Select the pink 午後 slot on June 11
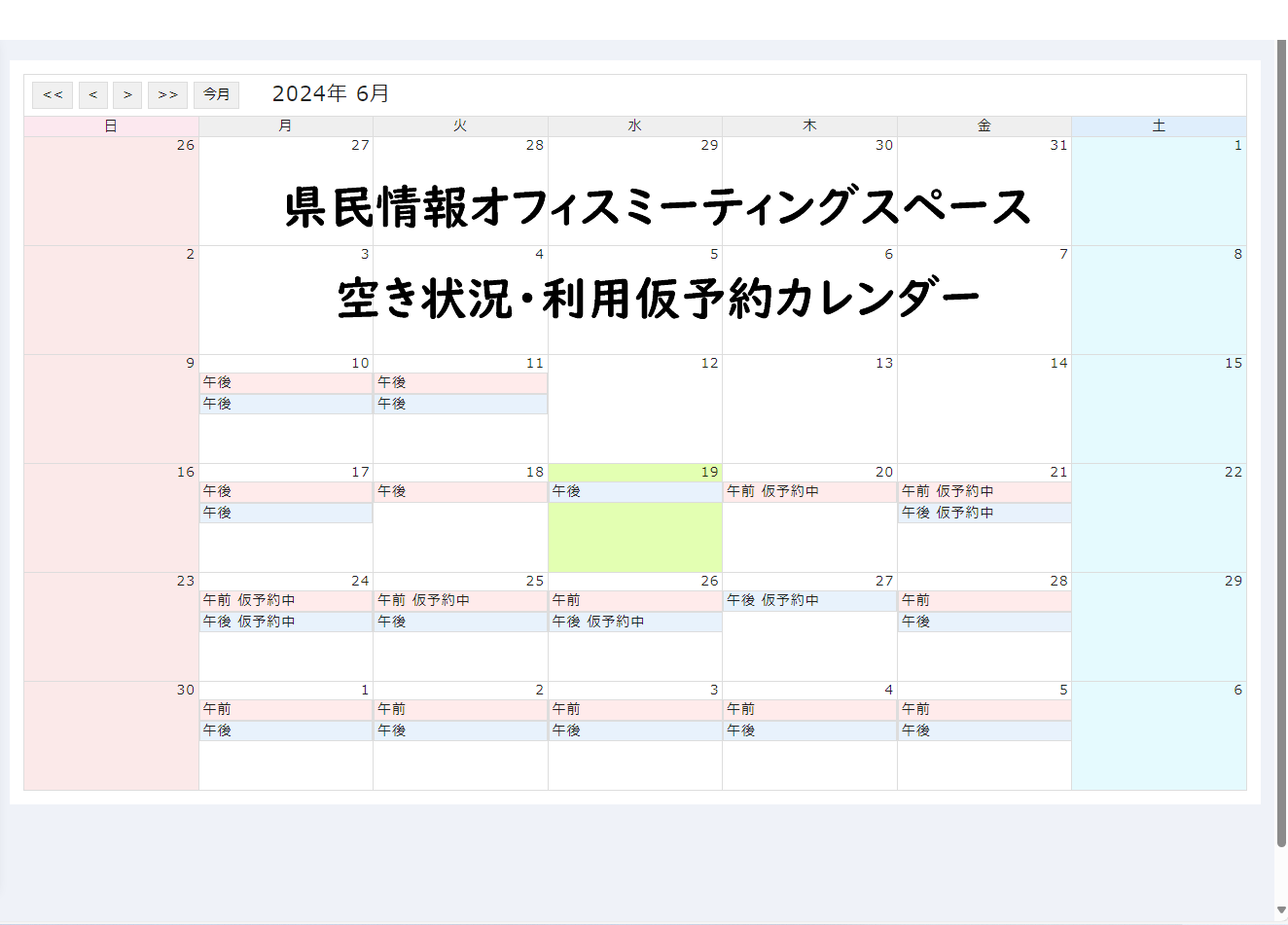 461,383
